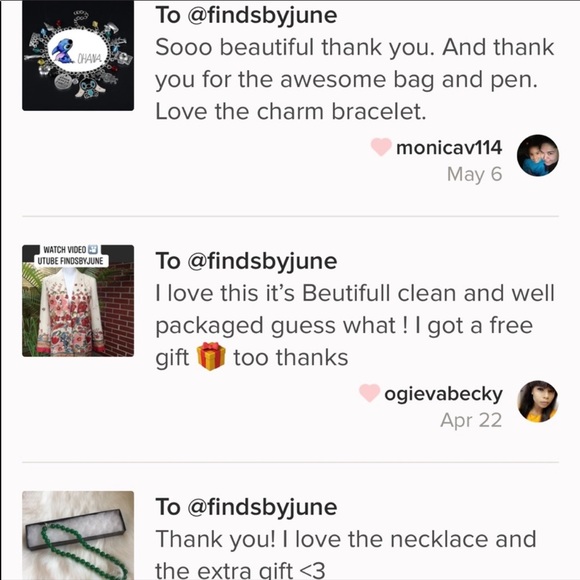580x580 pixels.
Task: Open ogievabecky's round profile avatar
Action: tap(537, 401)
